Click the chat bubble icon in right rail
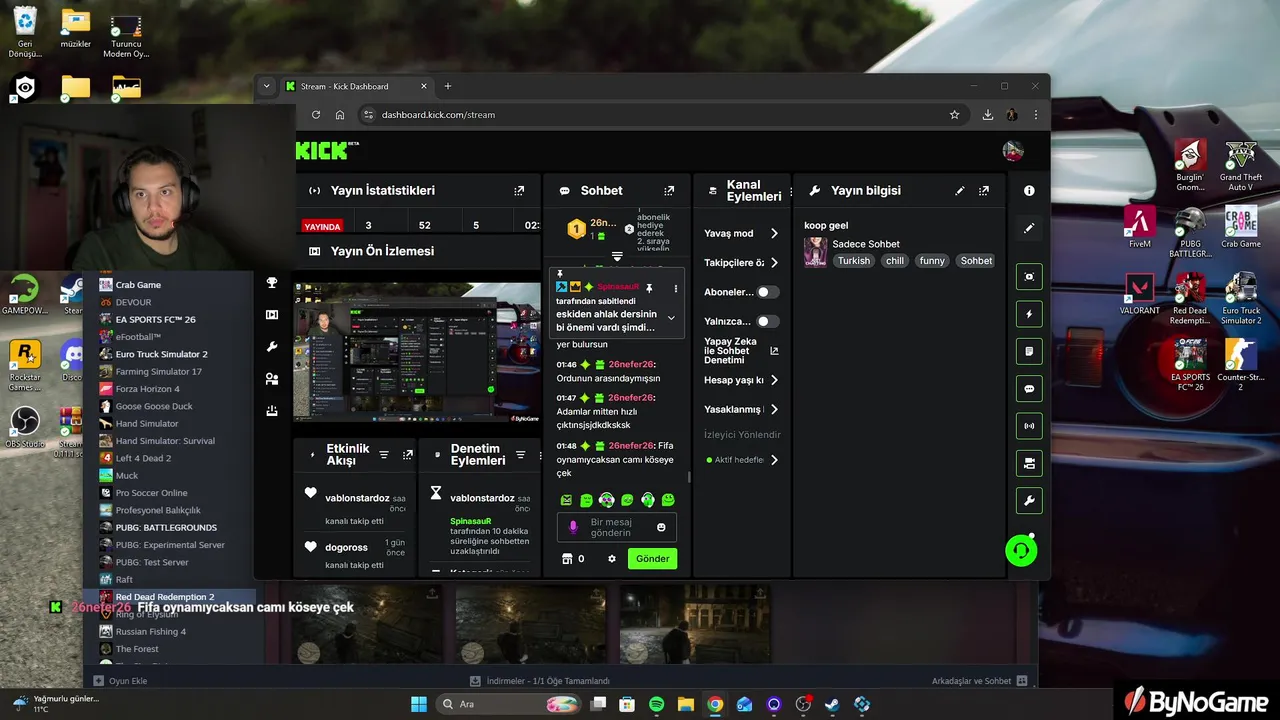 (x=1029, y=388)
